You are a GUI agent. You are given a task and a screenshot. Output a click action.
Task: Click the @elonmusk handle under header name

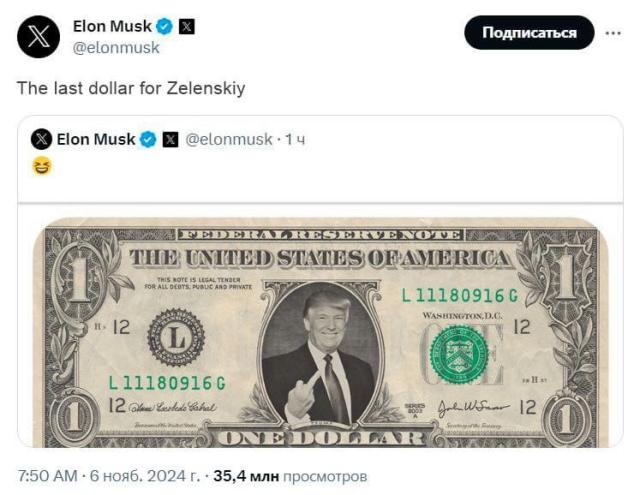click(x=116, y=47)
